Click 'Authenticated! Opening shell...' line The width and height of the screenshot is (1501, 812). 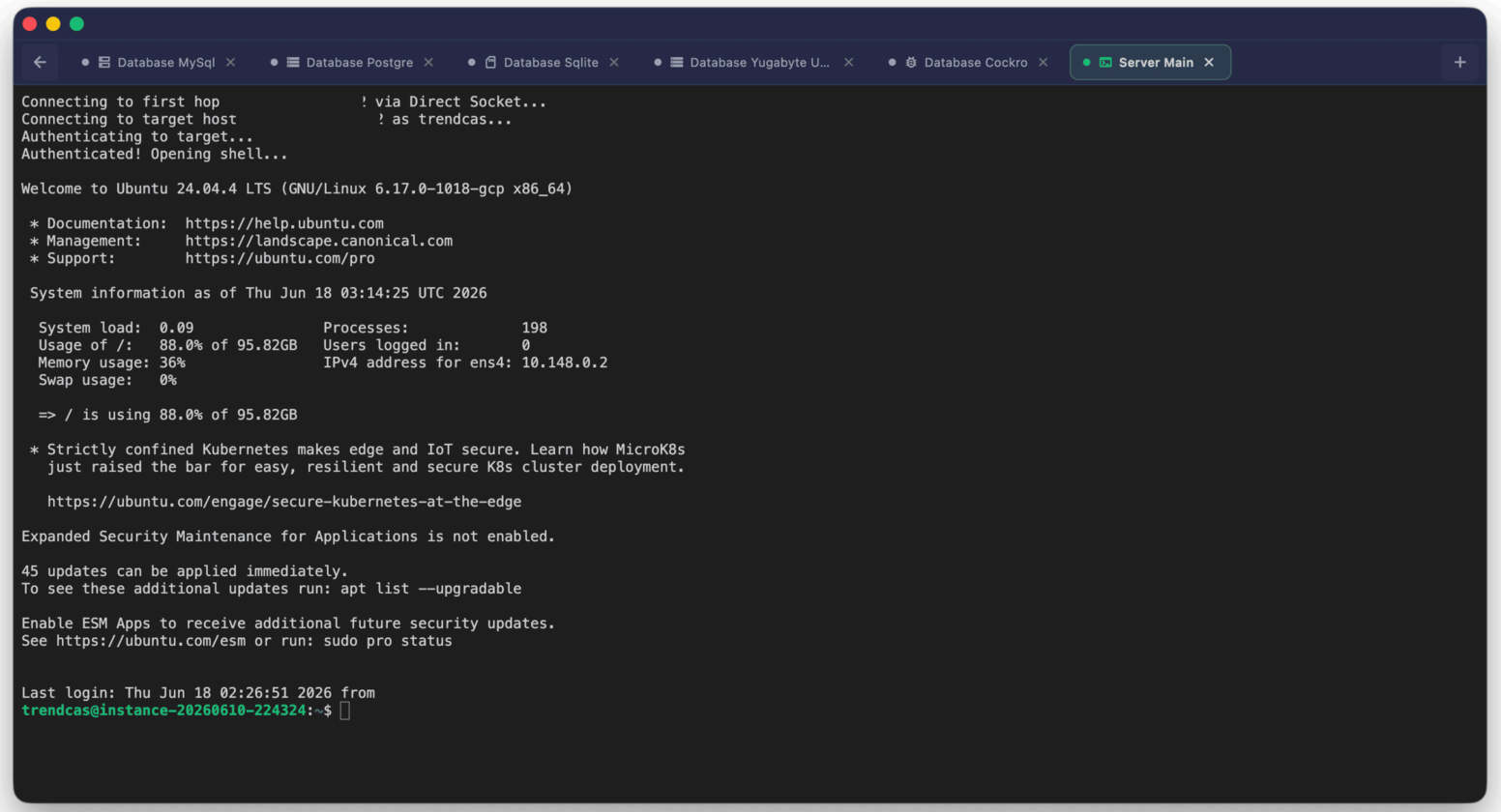(154, 154)
